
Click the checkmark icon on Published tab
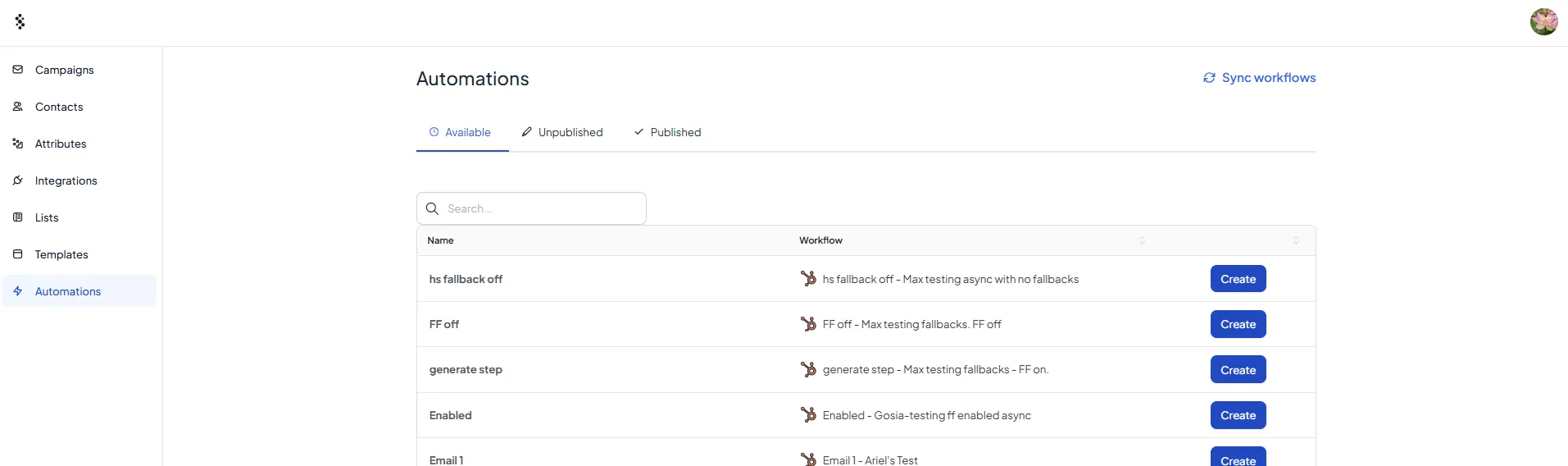[x=639, y=132]
